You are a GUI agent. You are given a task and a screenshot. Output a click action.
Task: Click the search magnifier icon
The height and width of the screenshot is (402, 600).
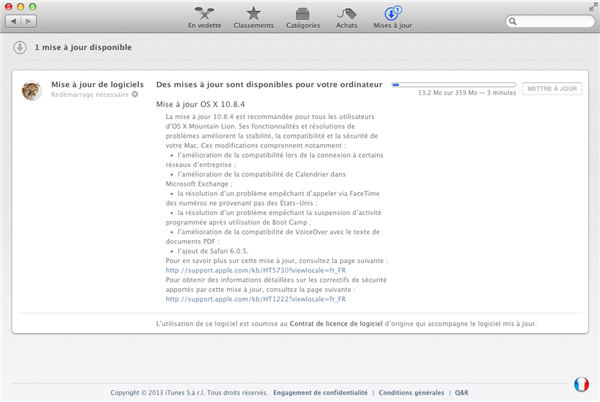[513, 21]
